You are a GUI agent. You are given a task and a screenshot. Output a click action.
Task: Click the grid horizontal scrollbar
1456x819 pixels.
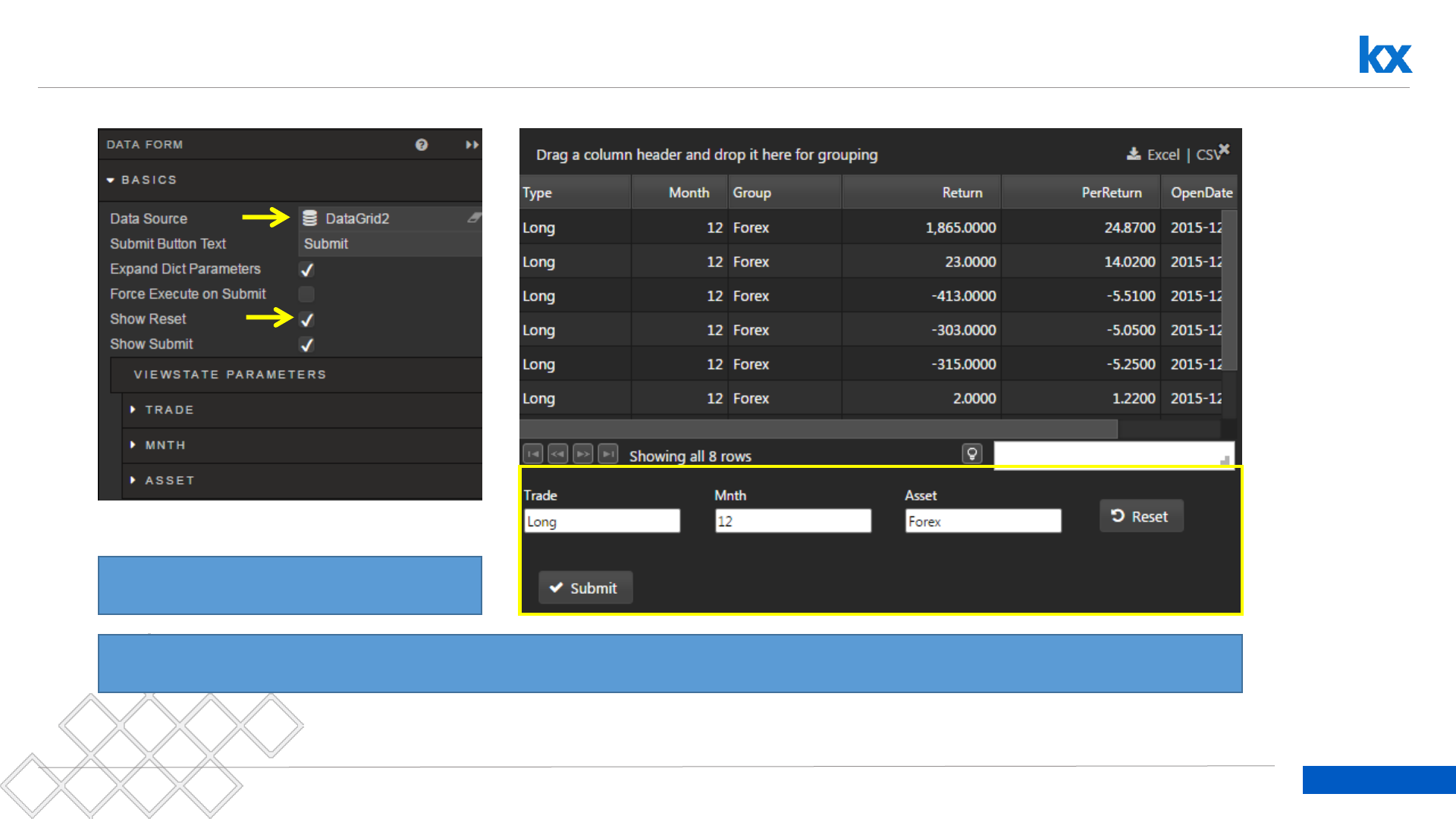click(819, 429)
